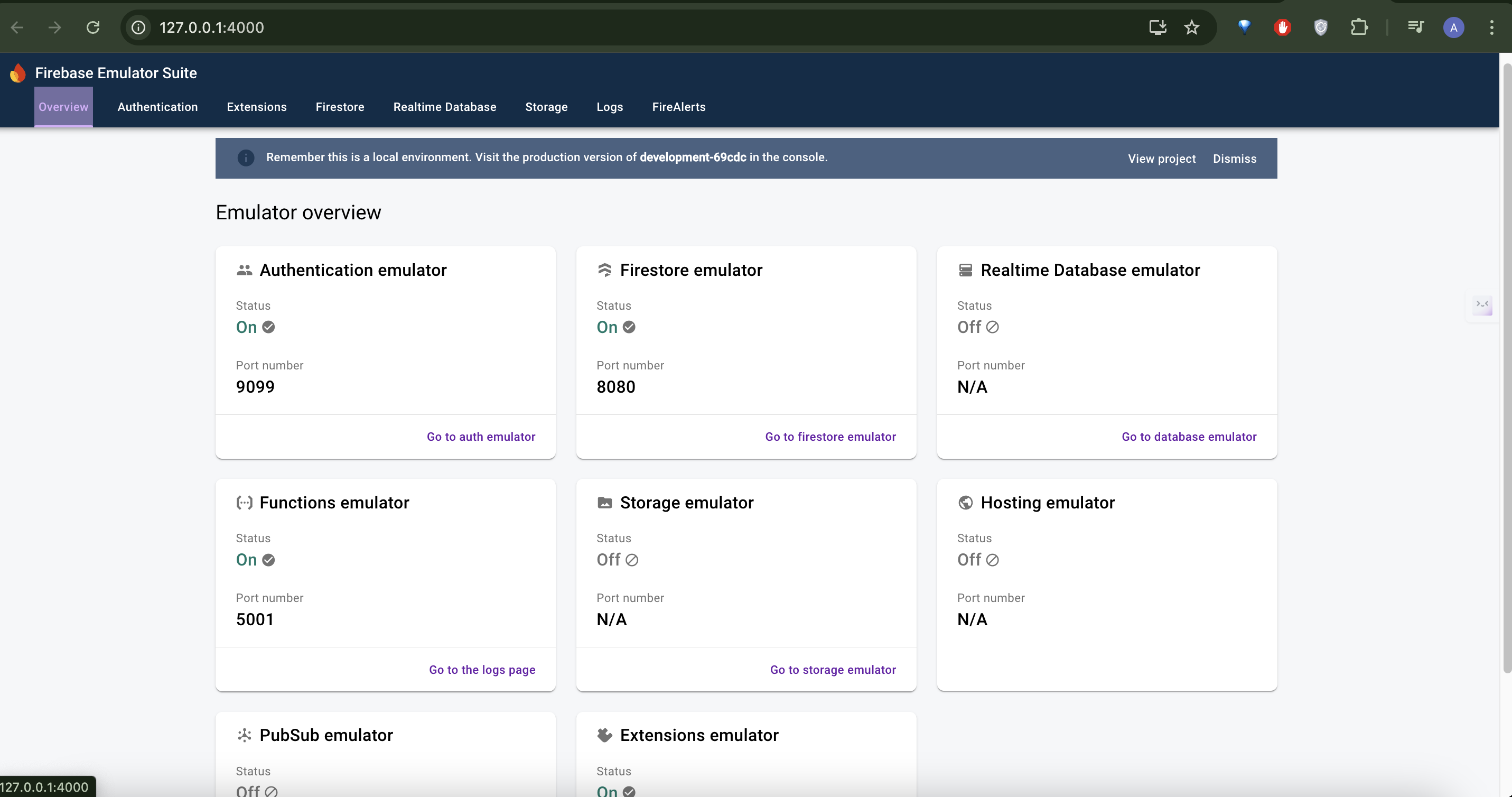Click the info icon in the banner
The width and height of the screenshot is (1512, 797).
(245, 157)
